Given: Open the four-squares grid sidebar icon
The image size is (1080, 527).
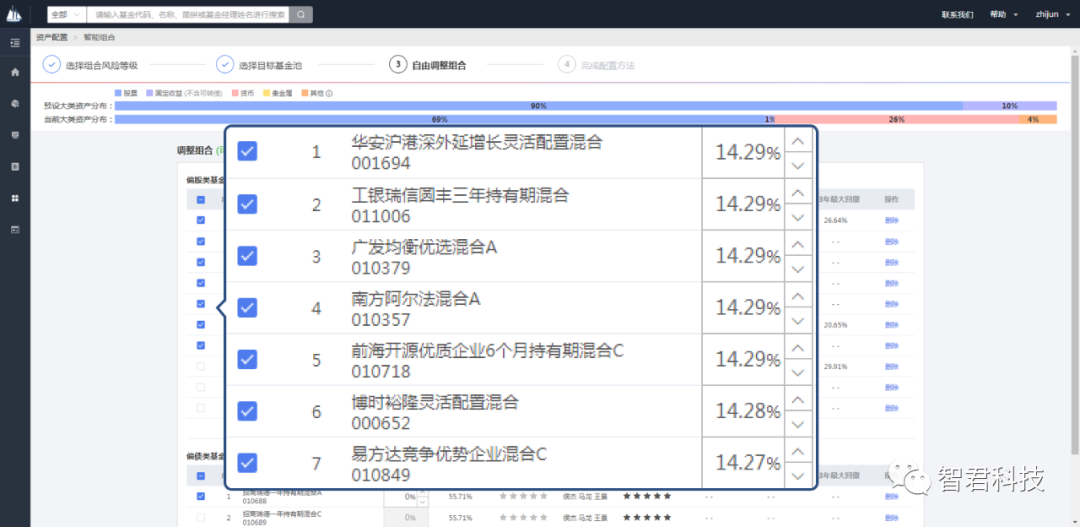Looking at the screenshot, I should pos(15,198).
